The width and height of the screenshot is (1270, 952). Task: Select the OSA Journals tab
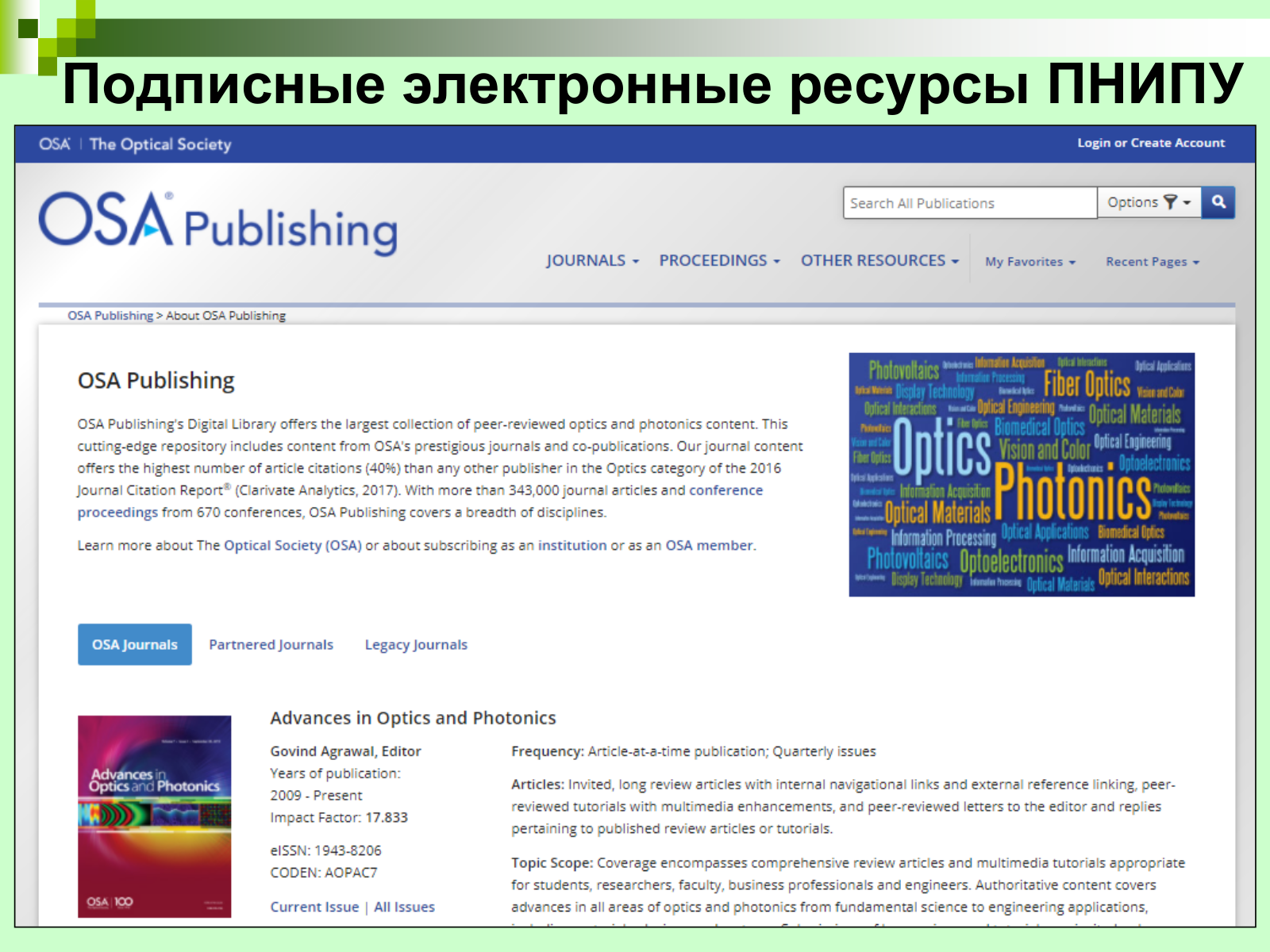pyautogui.click(x=135, y=644)
